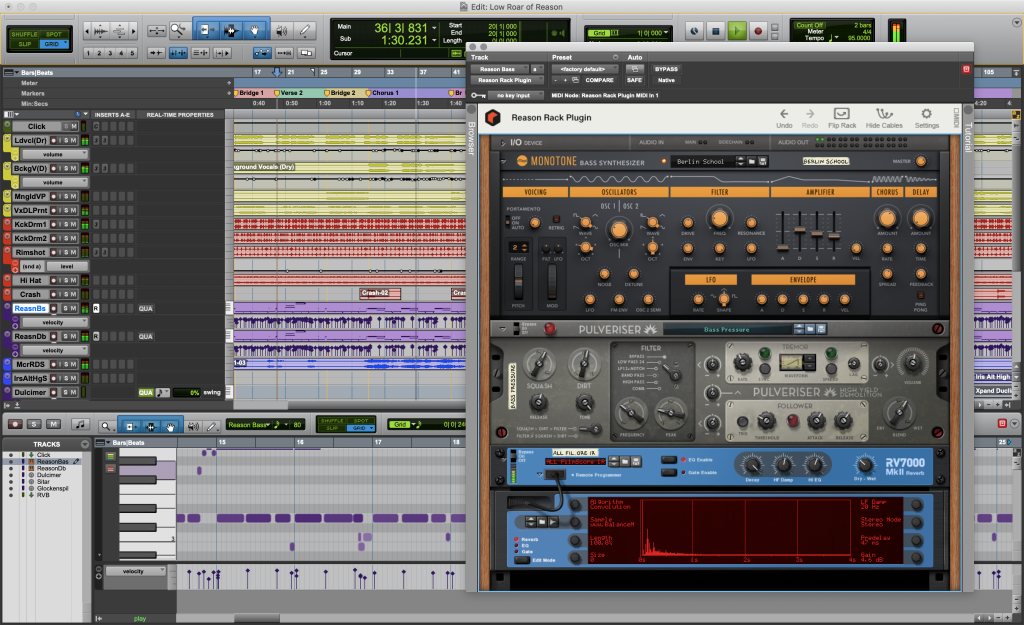
Task: Choose ReasonBas in MIDI editor track list
Action: [x=52, y=461]
